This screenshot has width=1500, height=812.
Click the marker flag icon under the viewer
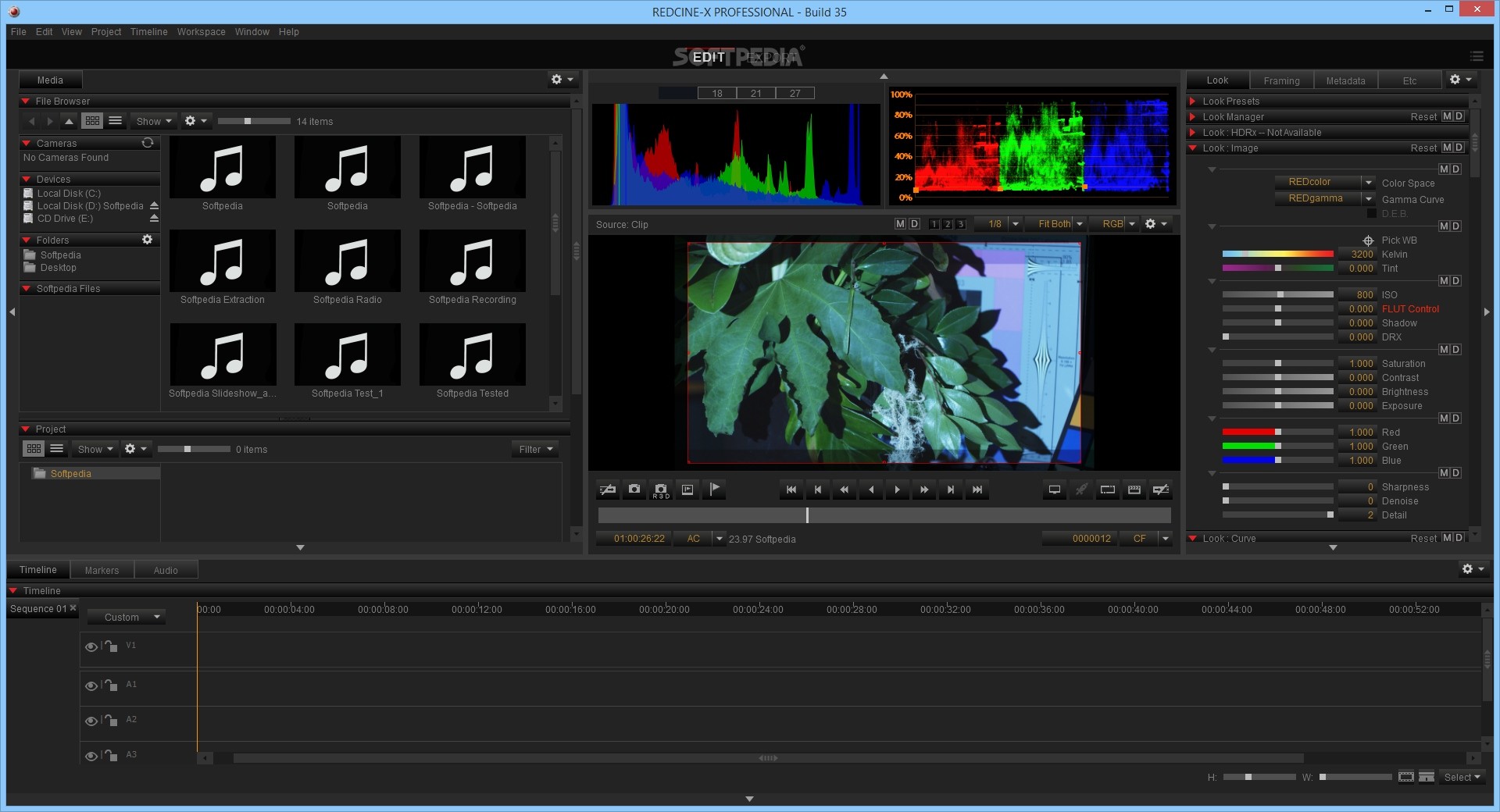[714, 490]
